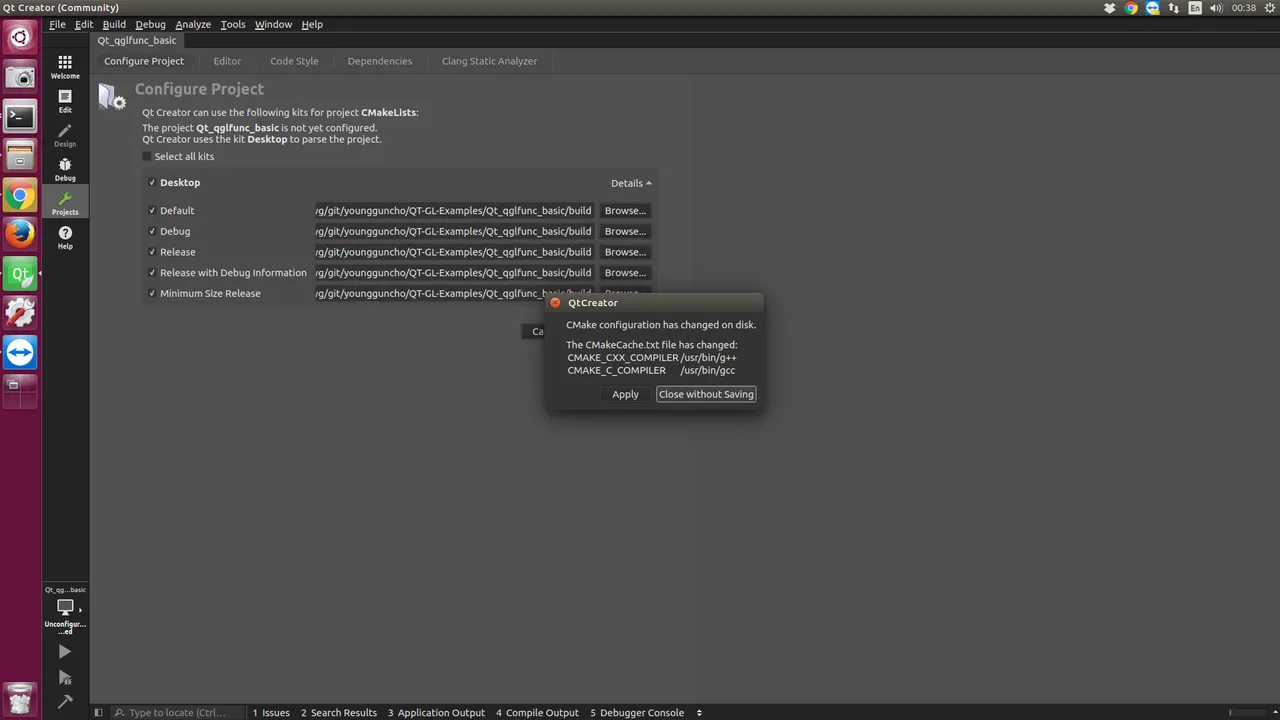Click Browse for the Release build

coord(625,253)
